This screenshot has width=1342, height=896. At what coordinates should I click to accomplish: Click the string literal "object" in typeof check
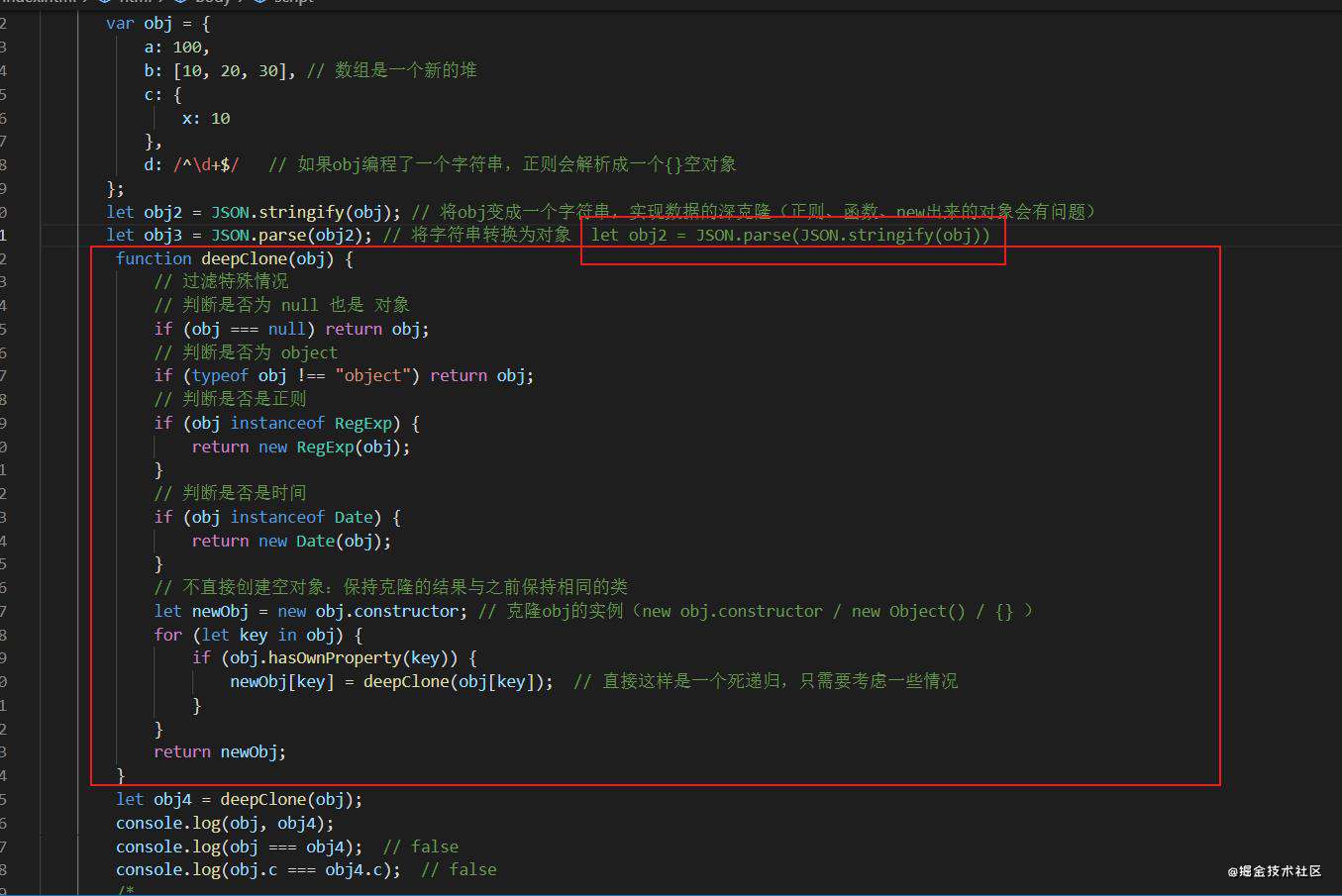[372, 375]
